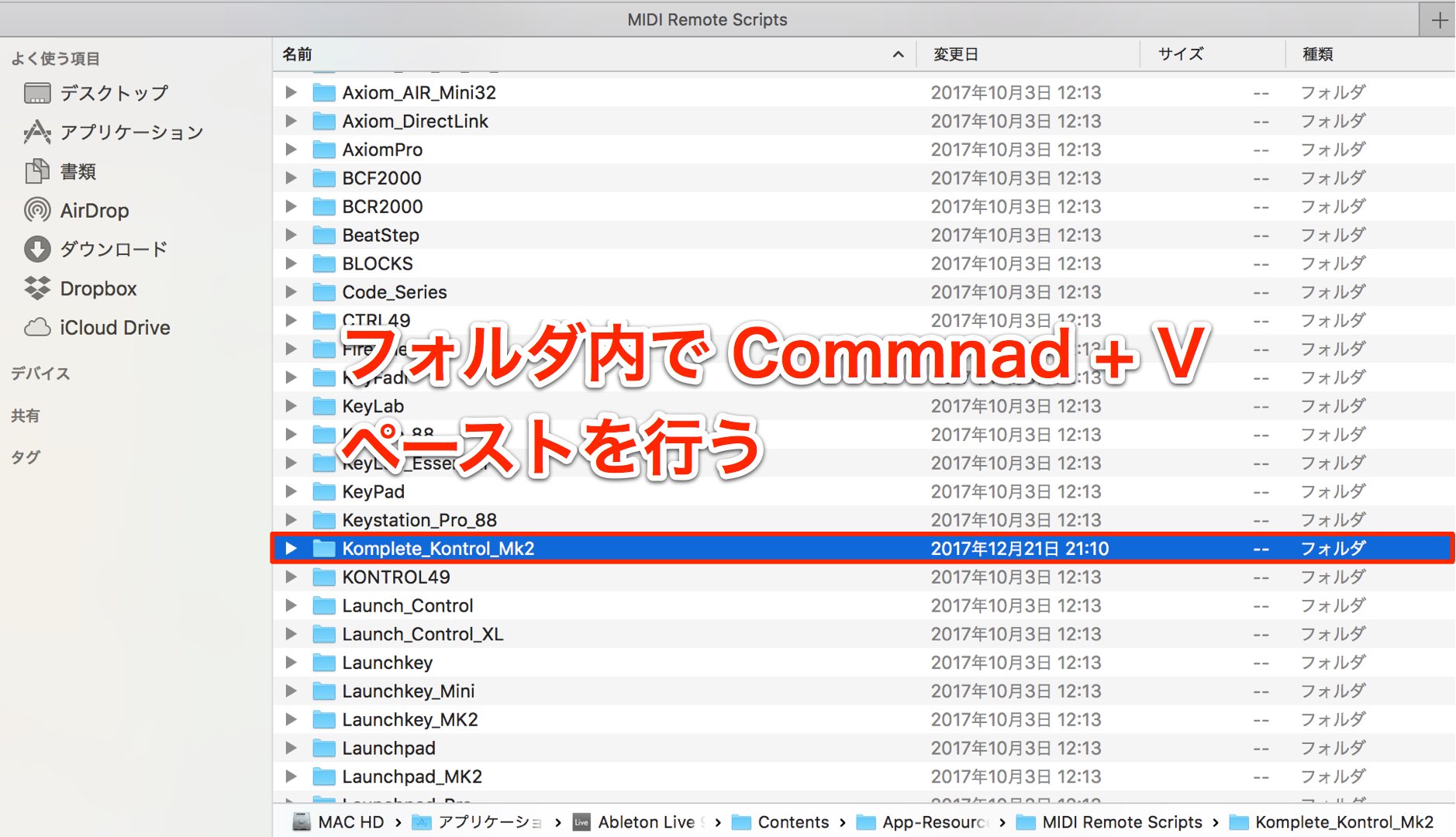
Task: Expand the BeatStep folder triangle
Action: [x=292, y=235]
